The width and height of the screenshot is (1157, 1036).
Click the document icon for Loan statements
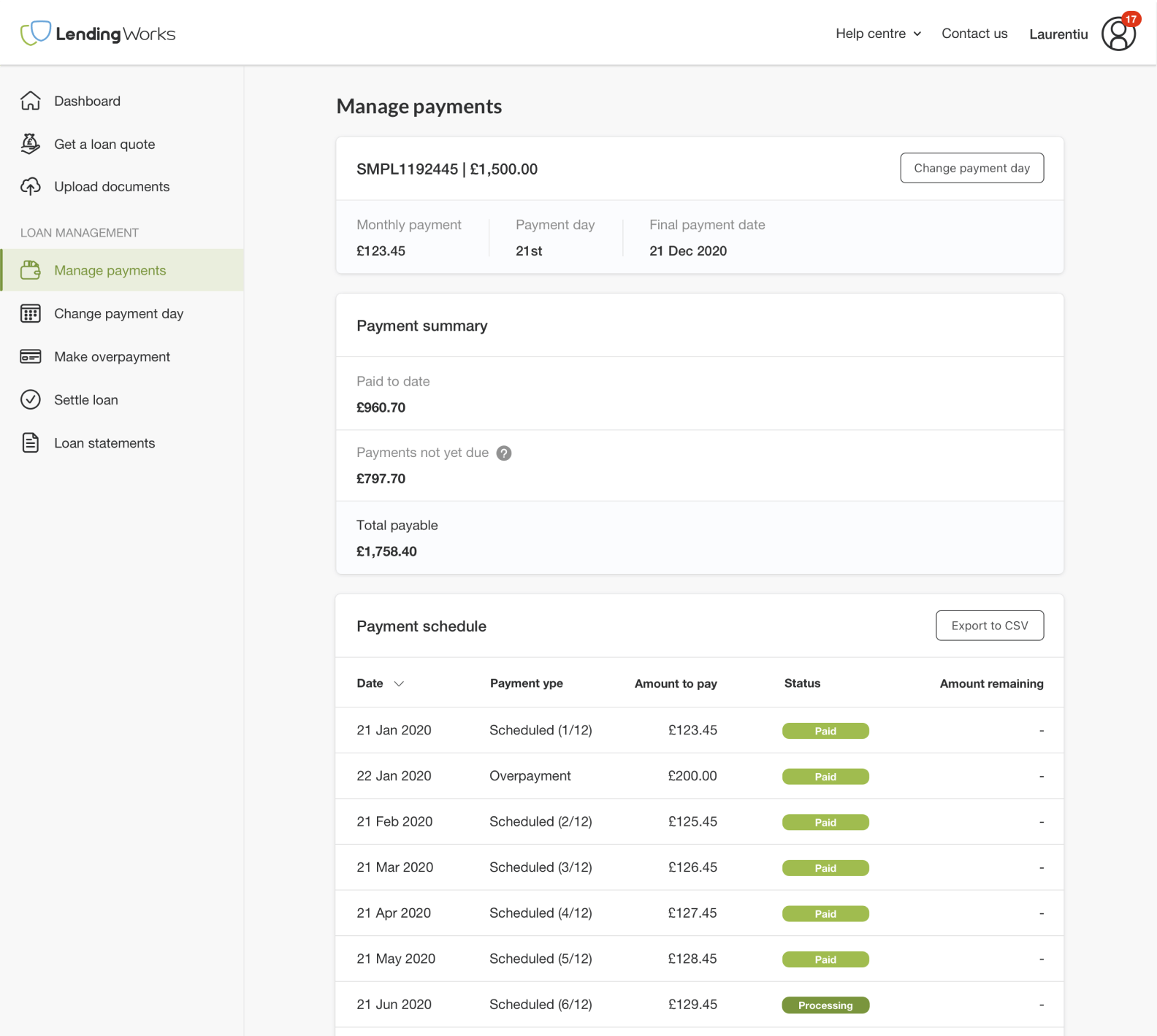click(x=31, y=442)
